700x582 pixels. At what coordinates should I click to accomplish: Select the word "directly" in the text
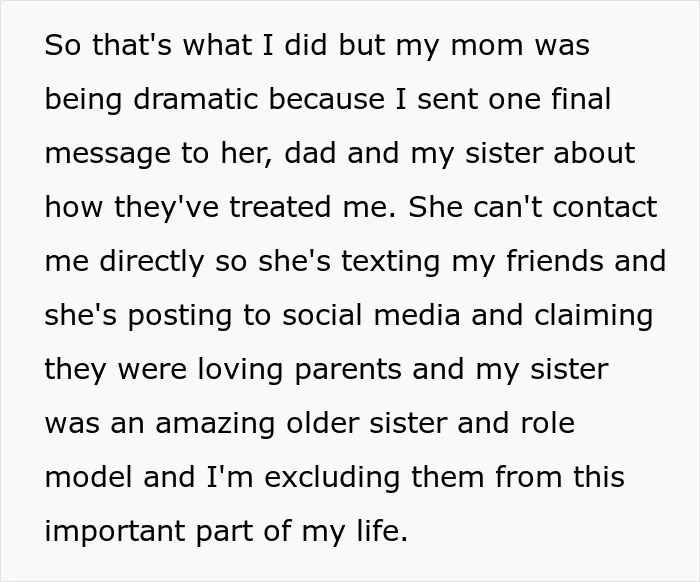point(152,262)
